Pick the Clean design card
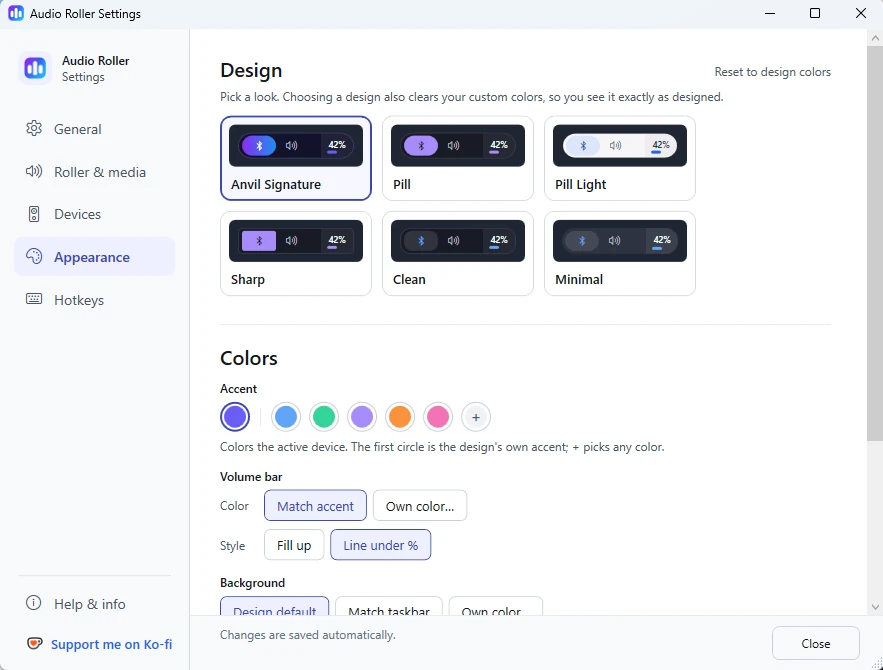The image size is (883, 670). coord(458,253)
